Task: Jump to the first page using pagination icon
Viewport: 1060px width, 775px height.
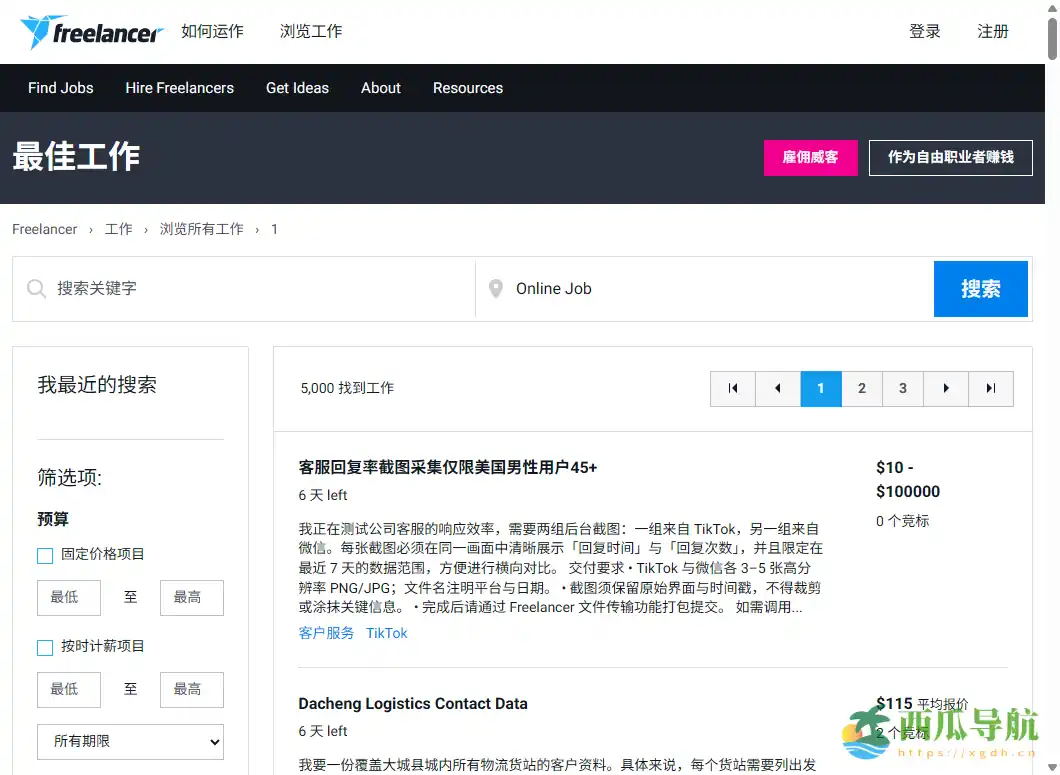Action: 732,389
